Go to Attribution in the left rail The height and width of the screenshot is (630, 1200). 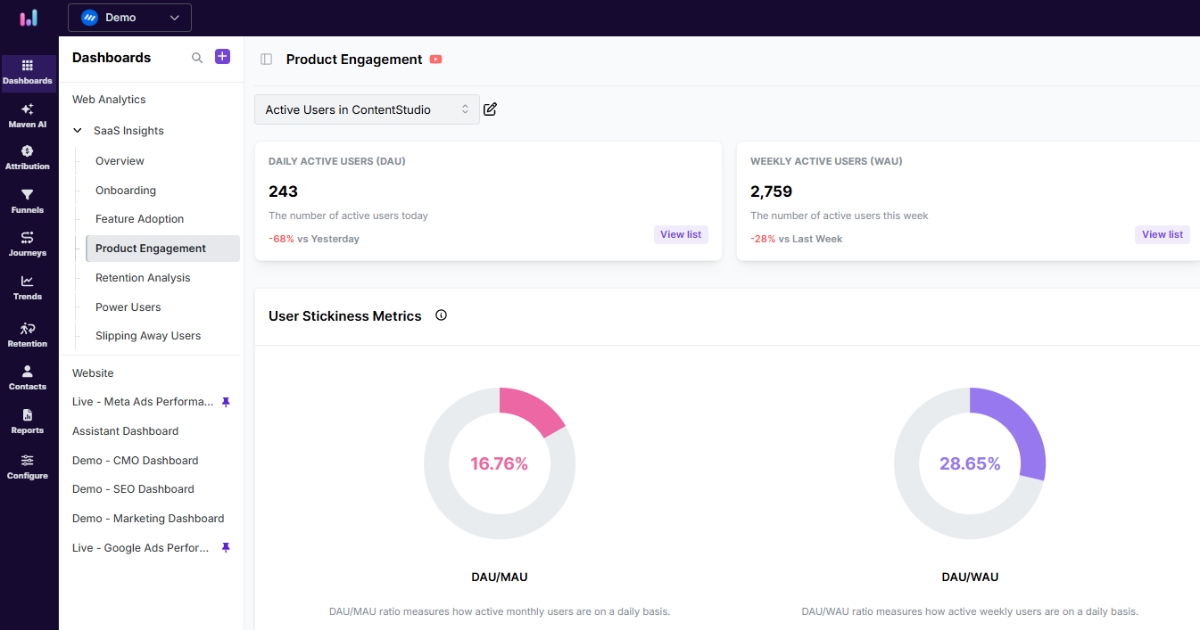pyautogui.click(x=28, y=158)
